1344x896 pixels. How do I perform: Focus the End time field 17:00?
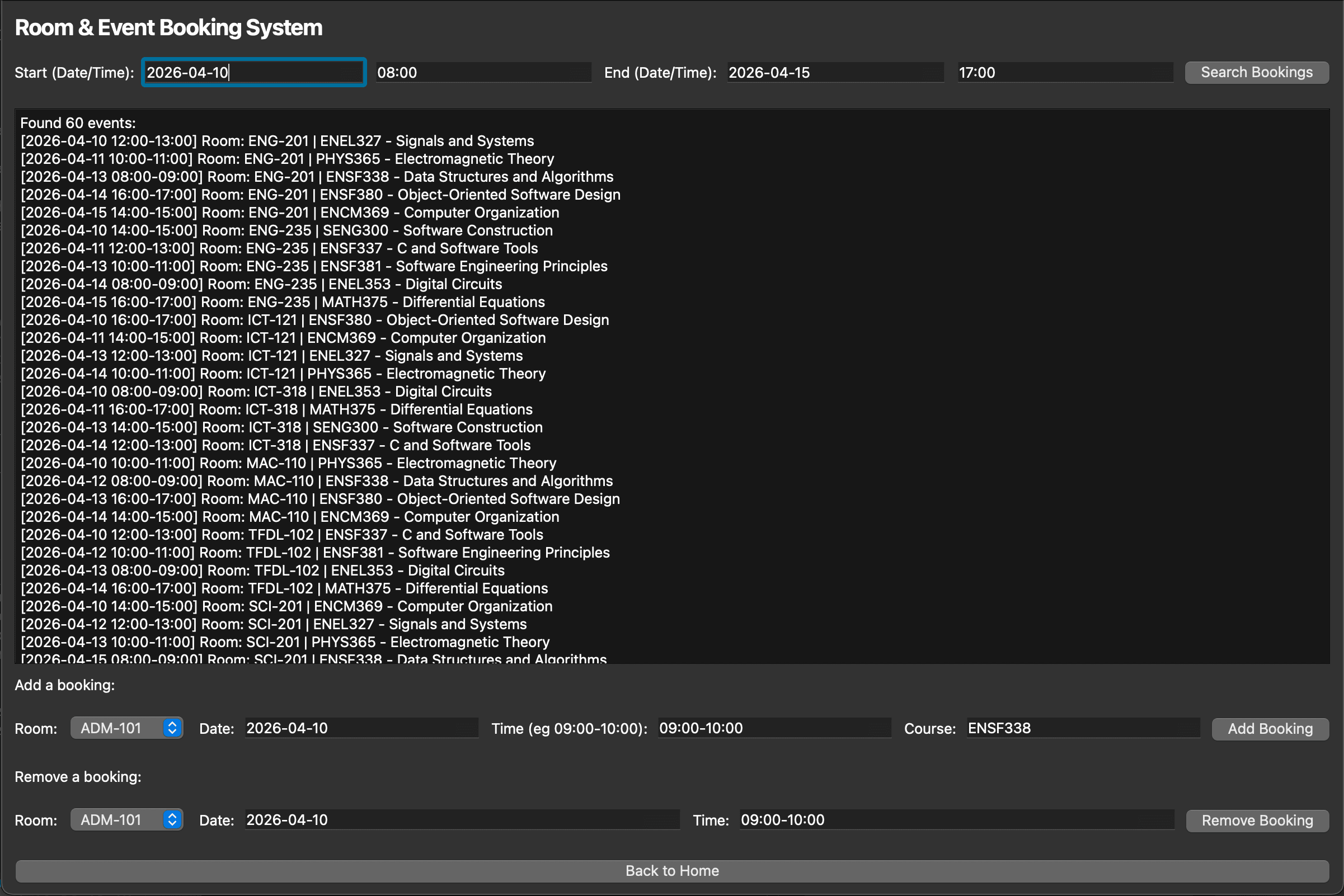tap(1065, 73)
